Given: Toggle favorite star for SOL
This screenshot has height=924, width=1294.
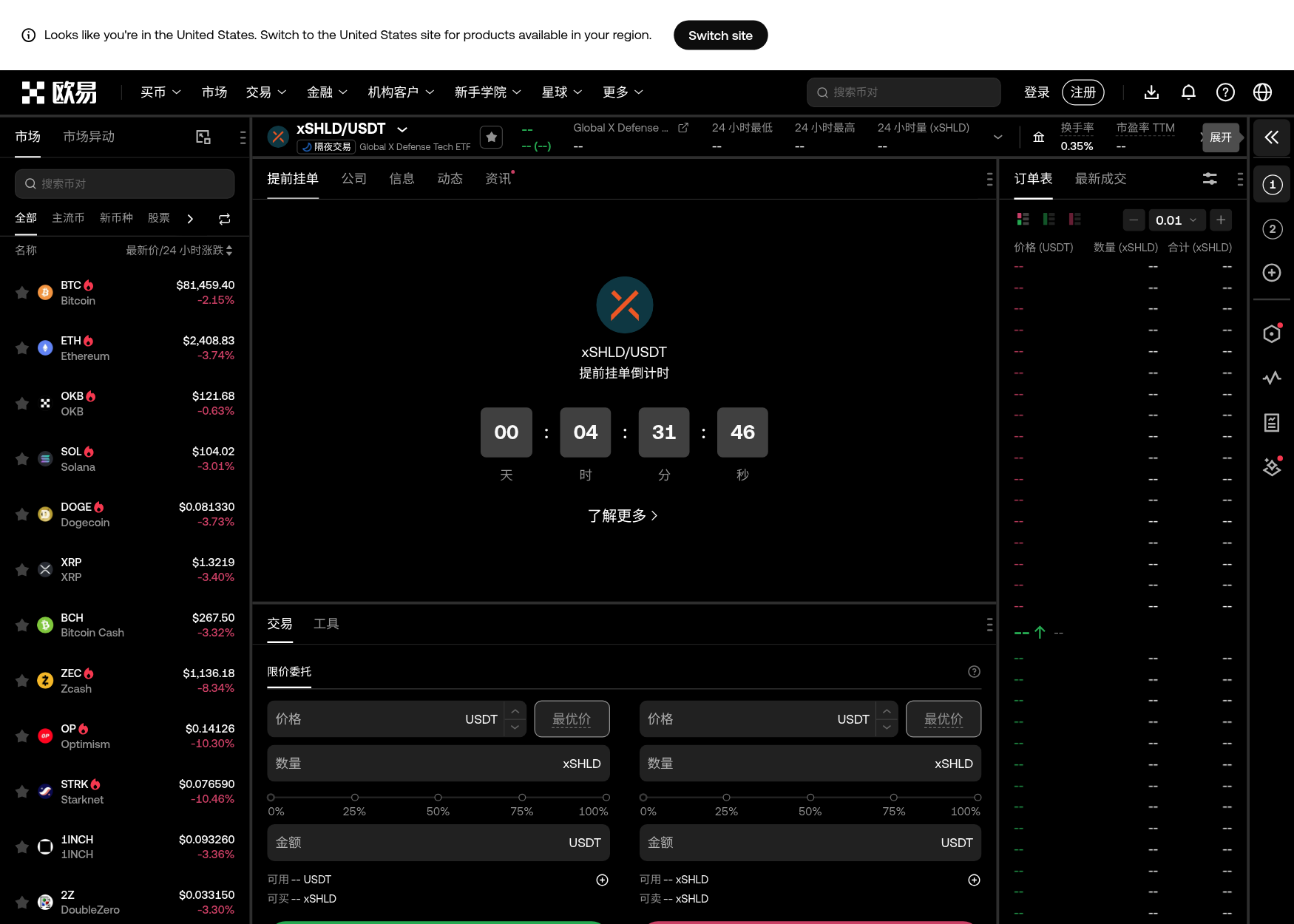Looking at the screenshot, I should pyautogui.click(x=22, y=459).
